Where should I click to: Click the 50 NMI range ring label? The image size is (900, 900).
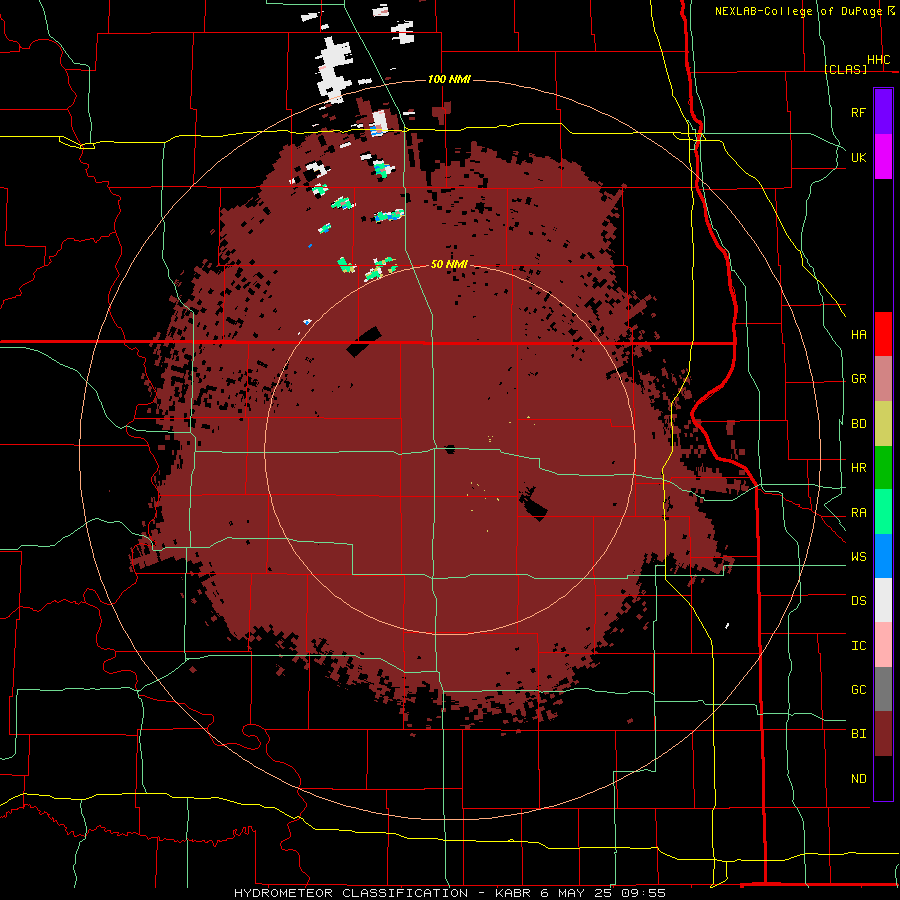[449, 264]
